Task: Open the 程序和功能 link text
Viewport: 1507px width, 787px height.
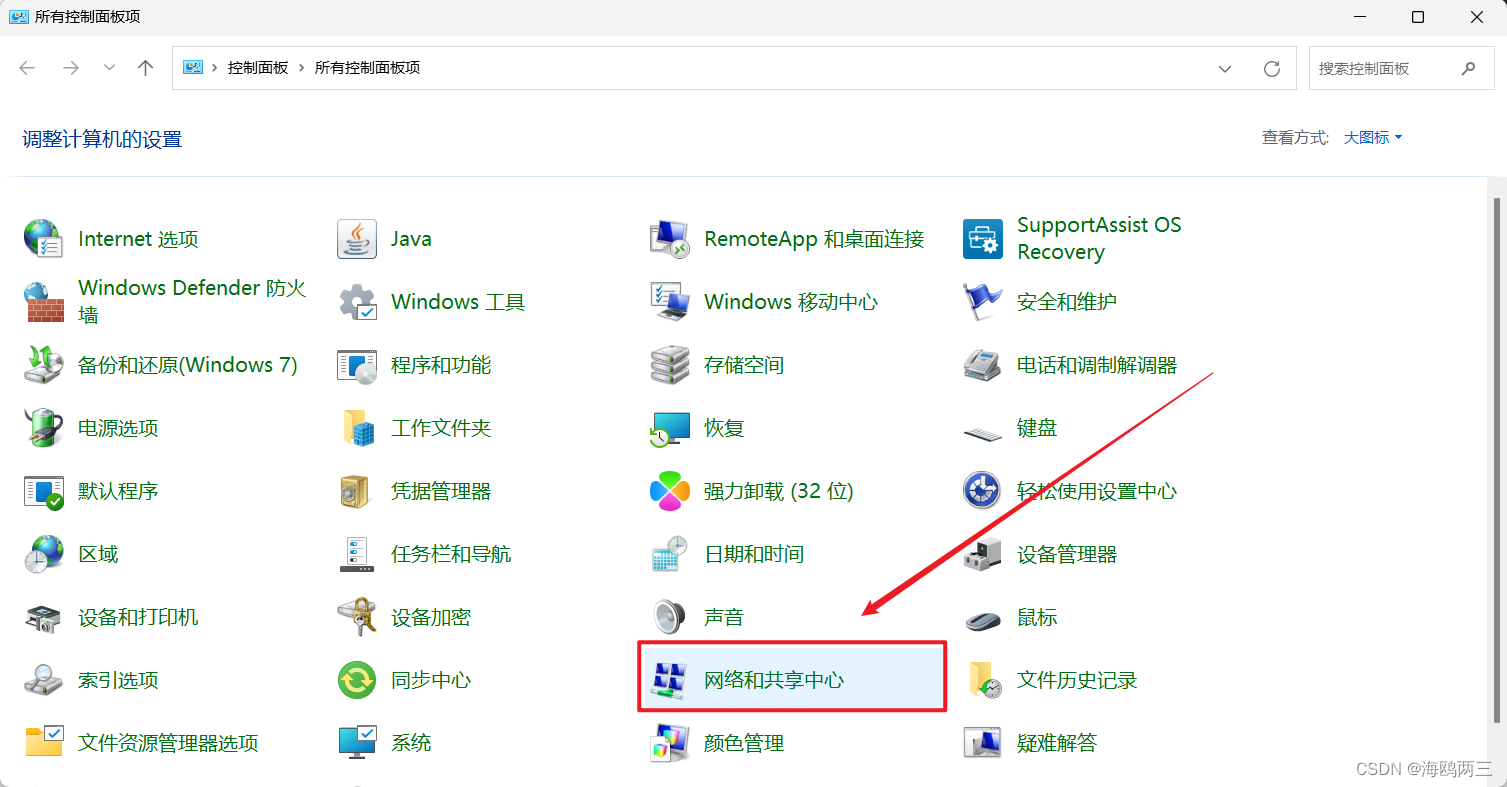Action: [x=441, y=365]
